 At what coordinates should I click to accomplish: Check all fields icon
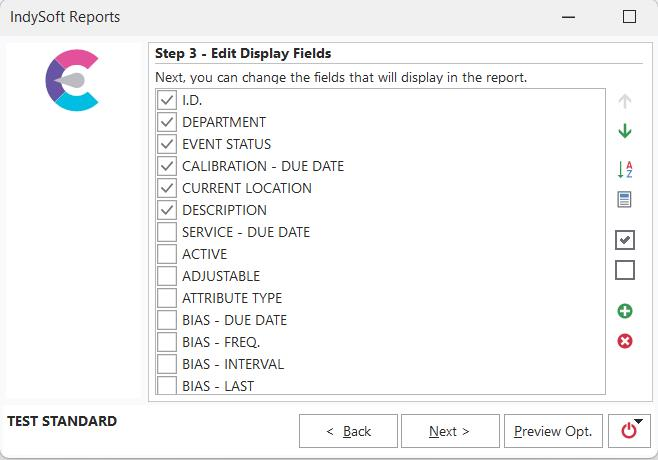click(625, 240)
